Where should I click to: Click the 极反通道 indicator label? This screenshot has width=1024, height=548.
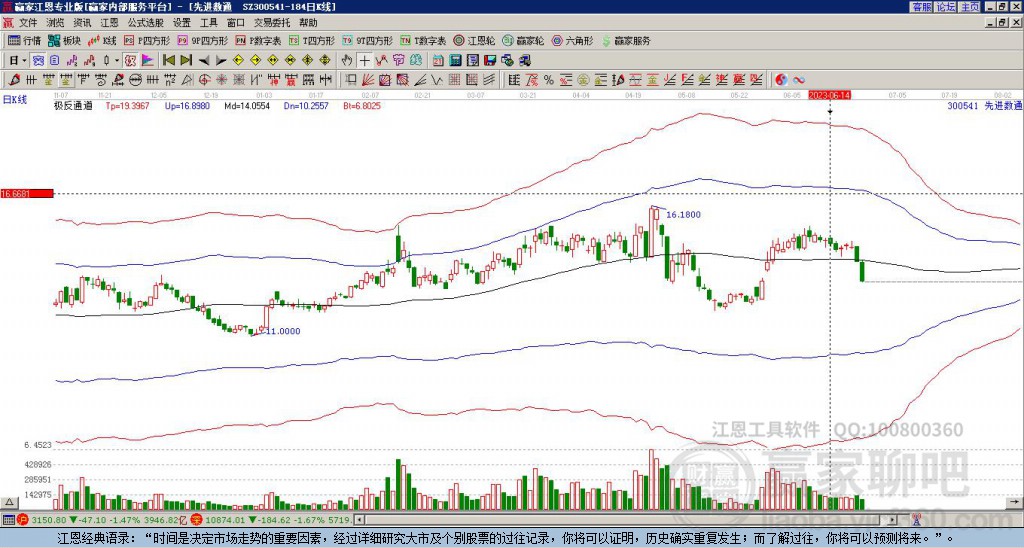tap(73, 106)
